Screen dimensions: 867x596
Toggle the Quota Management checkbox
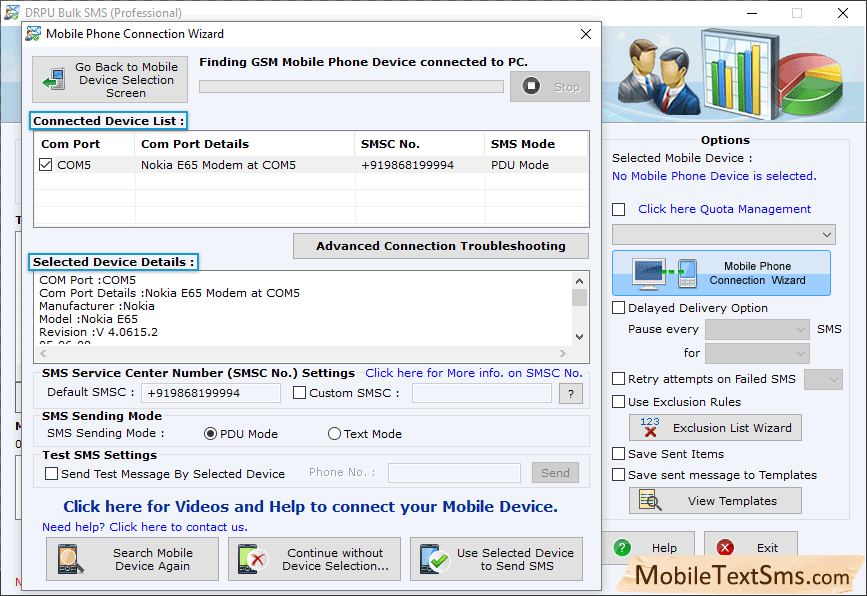tap(619, 210)
